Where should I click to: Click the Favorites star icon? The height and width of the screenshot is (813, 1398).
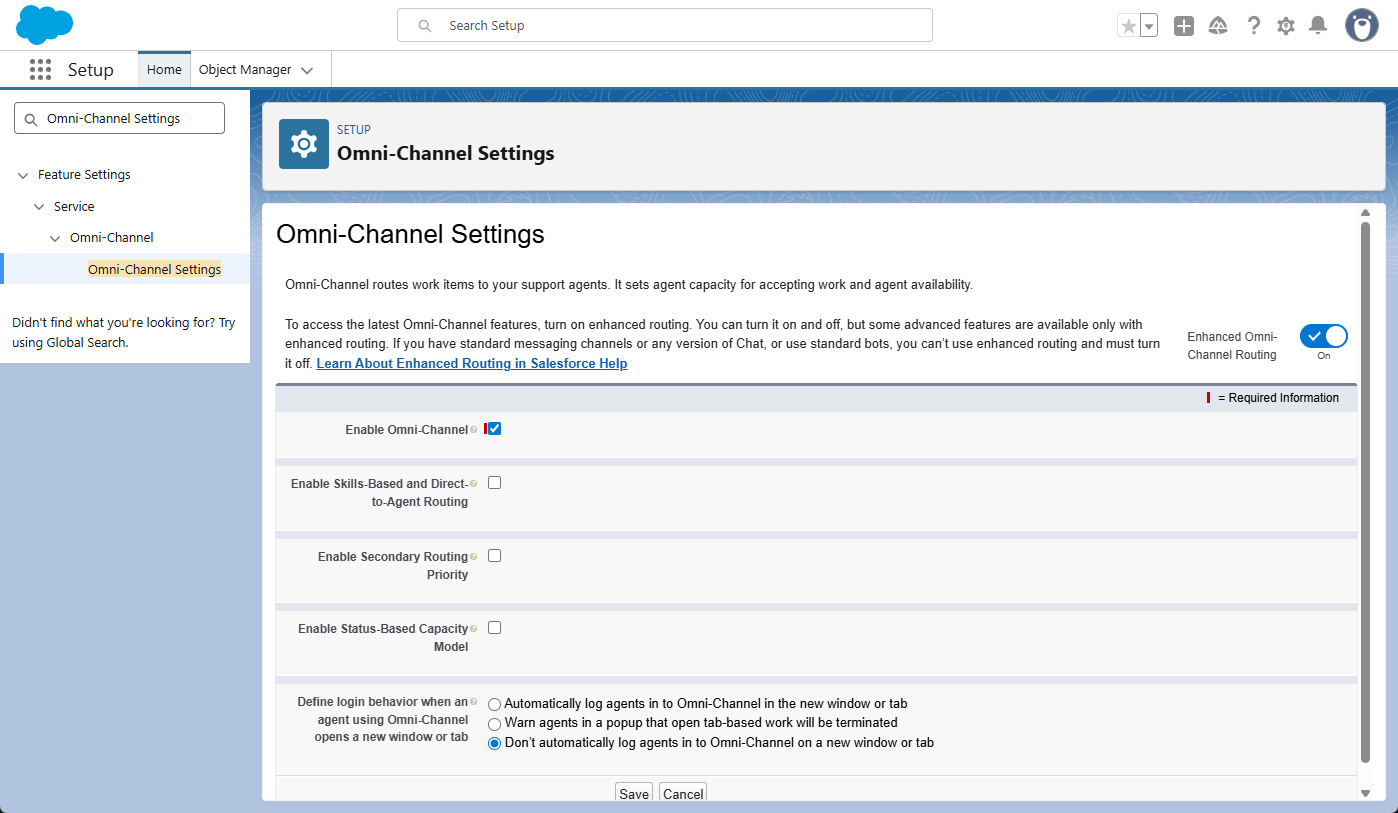pyautogui.click(x=1129, y=26)
